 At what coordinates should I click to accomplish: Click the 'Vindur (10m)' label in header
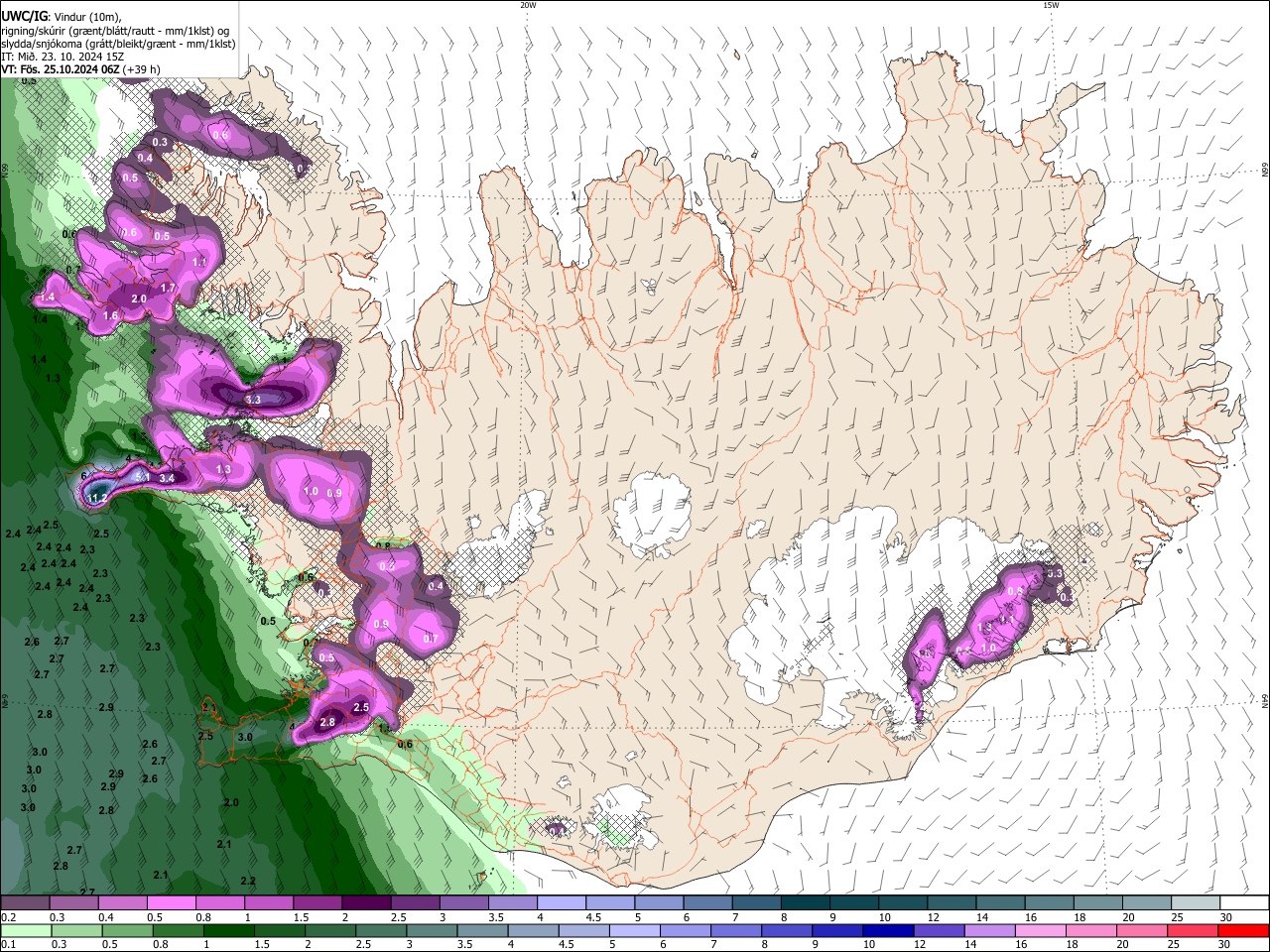click(88, 16)
